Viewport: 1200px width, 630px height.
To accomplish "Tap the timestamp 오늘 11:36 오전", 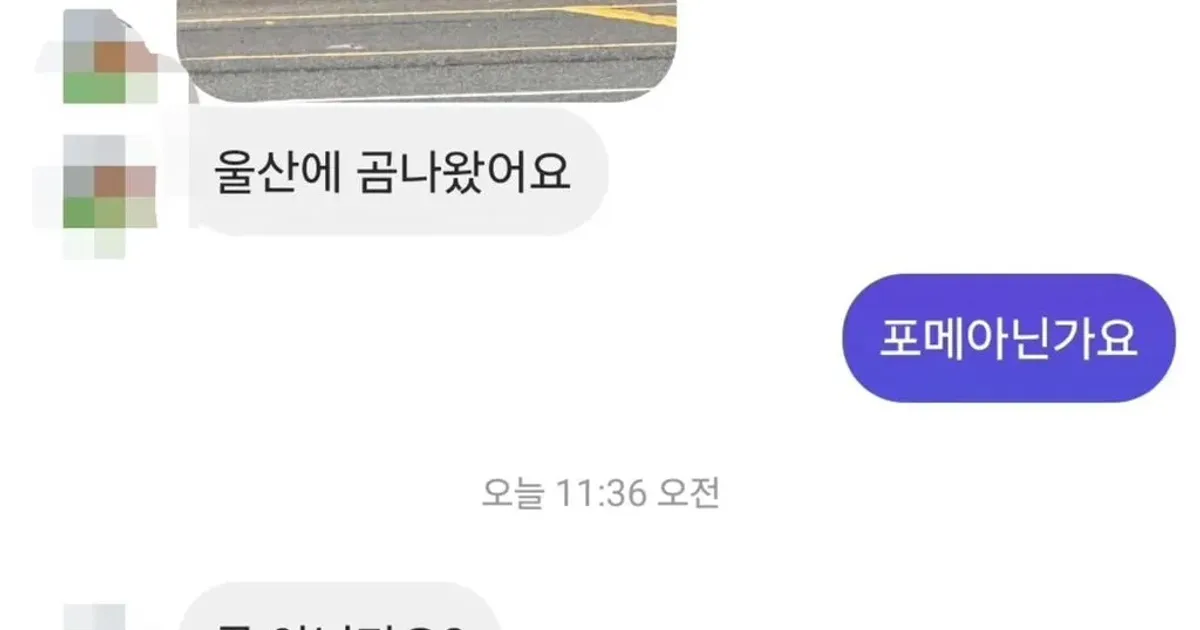I will pyautogui.click(x=600, y=493).
